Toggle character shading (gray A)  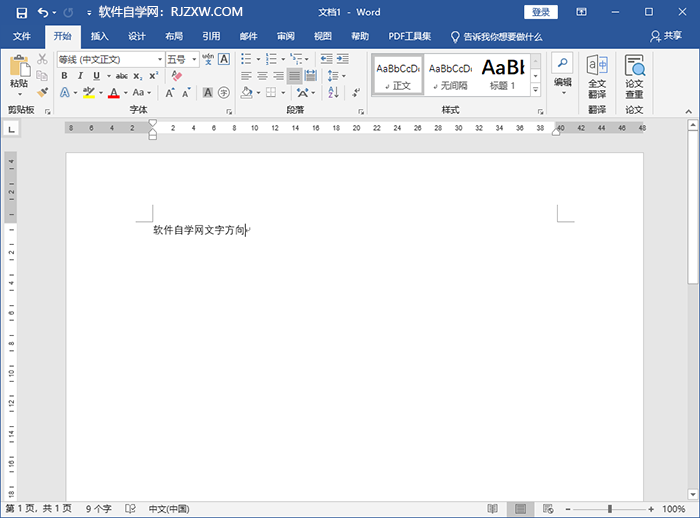(208, 93)
